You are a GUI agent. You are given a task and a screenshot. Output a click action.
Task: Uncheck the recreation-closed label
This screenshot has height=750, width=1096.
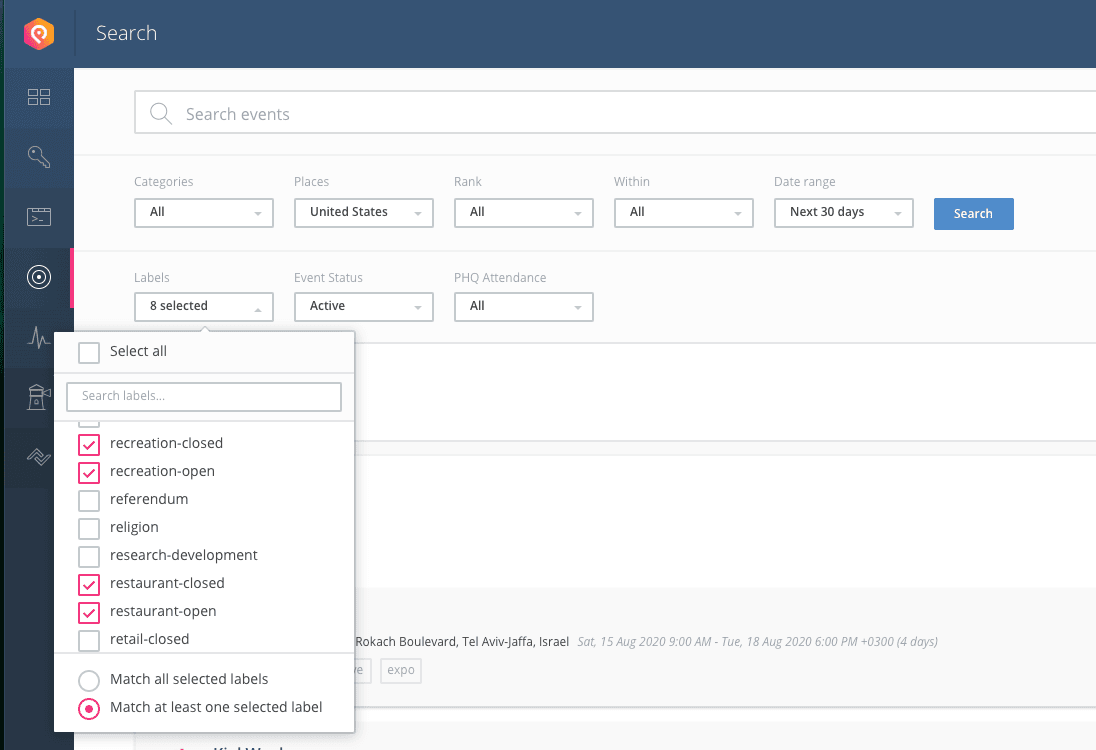[x=89, y=444]
